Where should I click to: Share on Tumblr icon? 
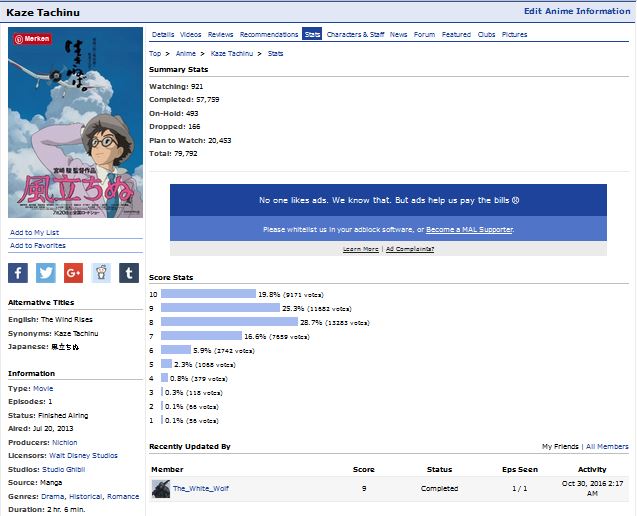pyautogui.click(x=128, y=273)
